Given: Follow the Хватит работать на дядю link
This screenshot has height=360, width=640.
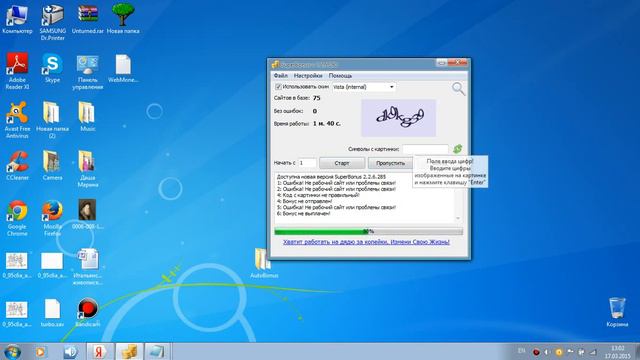Looking at the screenshot, I should [367, 242].
